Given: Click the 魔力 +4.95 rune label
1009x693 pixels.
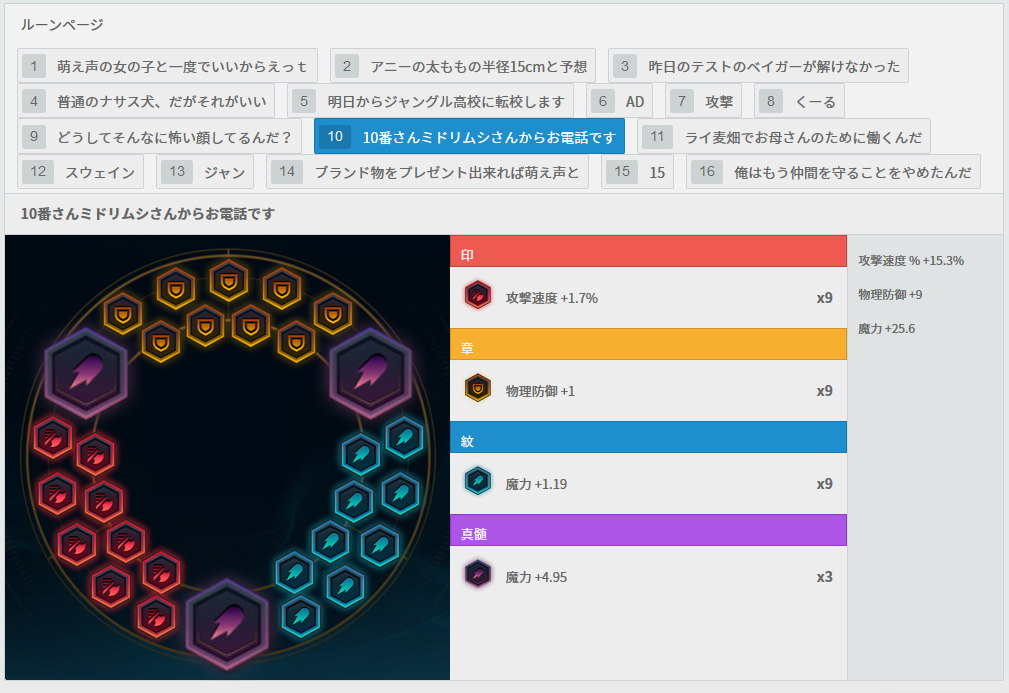Looking at the screenshot, I should [536, 577].
